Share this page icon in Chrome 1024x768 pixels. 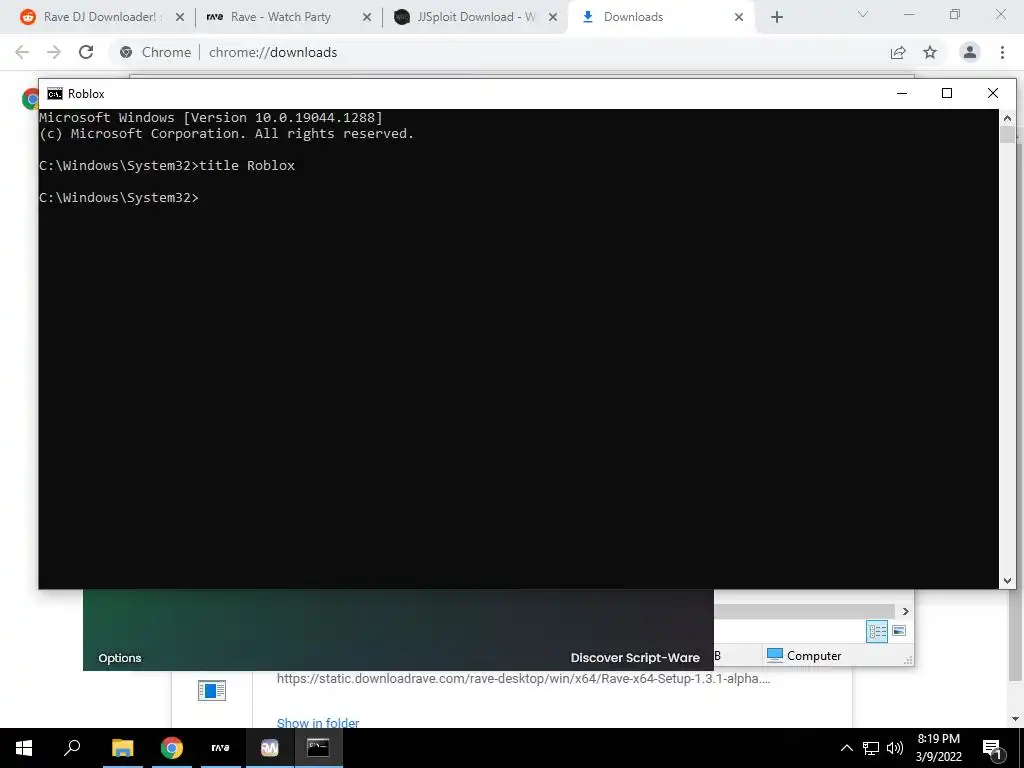coord(898,52)
